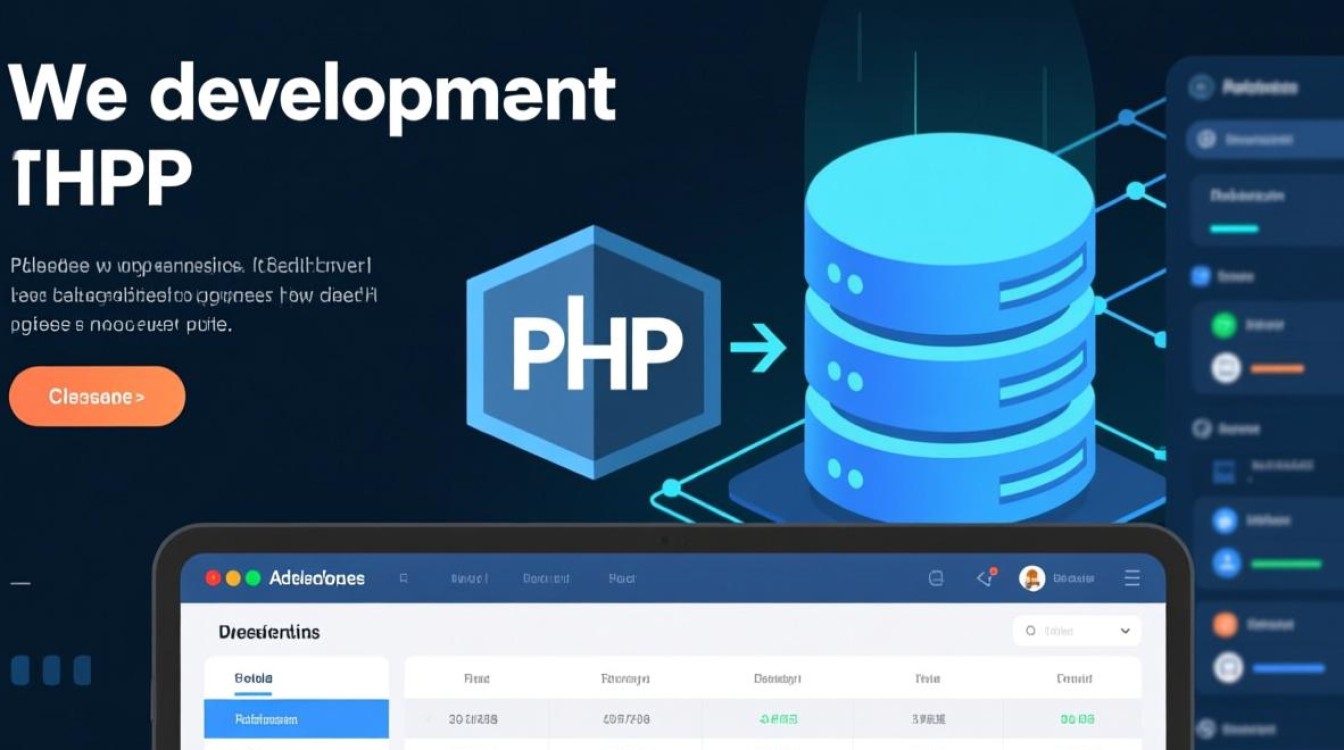Open the hamburger menu in the laptop header

[x=1132, y=578]
